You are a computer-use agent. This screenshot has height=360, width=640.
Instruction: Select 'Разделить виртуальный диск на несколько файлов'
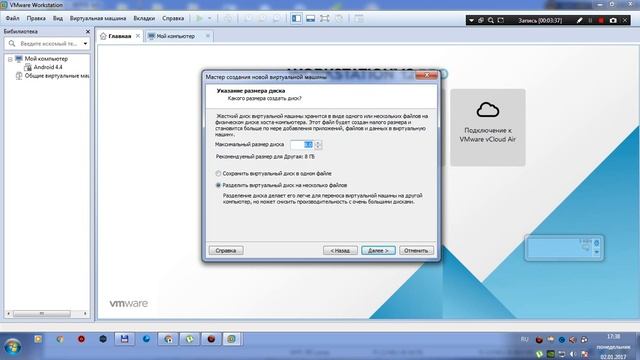tap(281, 185)
